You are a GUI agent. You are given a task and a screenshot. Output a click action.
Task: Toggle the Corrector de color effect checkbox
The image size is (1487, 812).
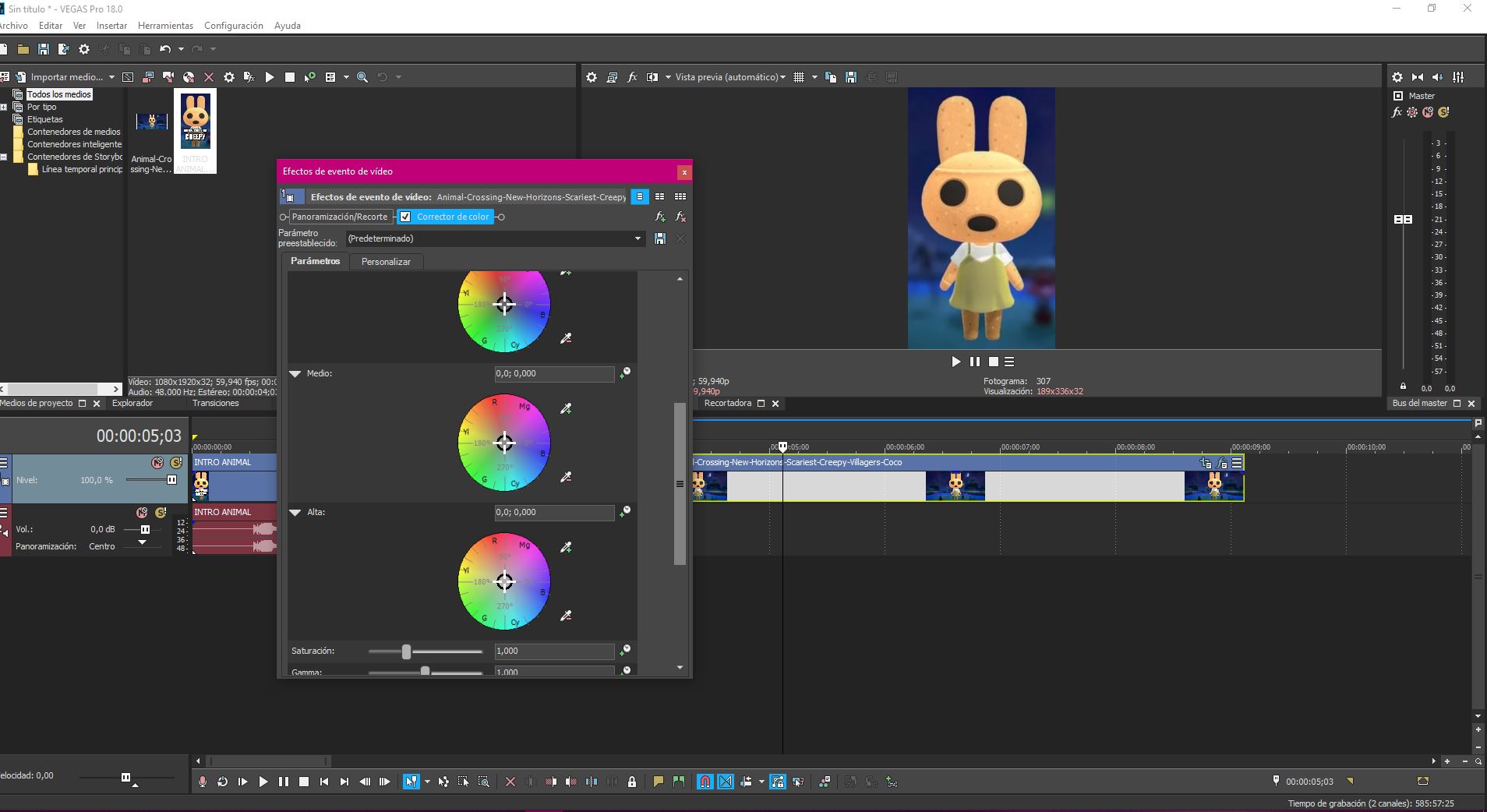tap(405, 217)
